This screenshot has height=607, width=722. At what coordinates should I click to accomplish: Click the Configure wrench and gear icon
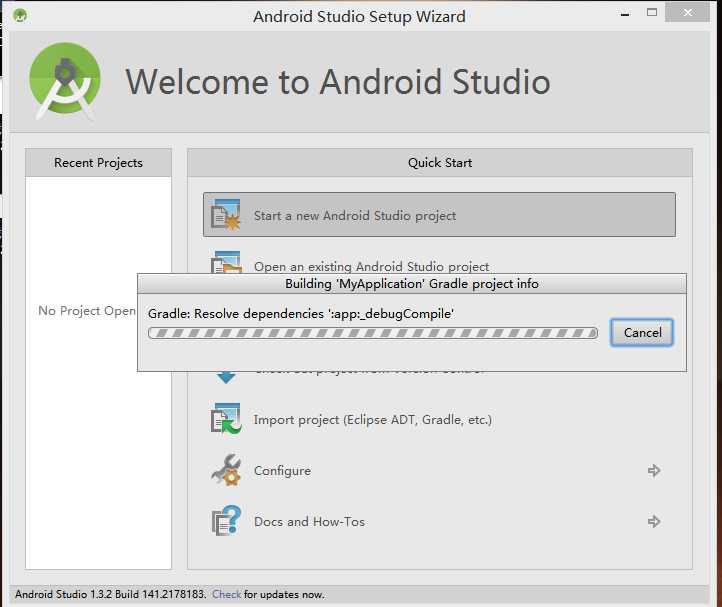pyautogui.click(x=226, y=470)
